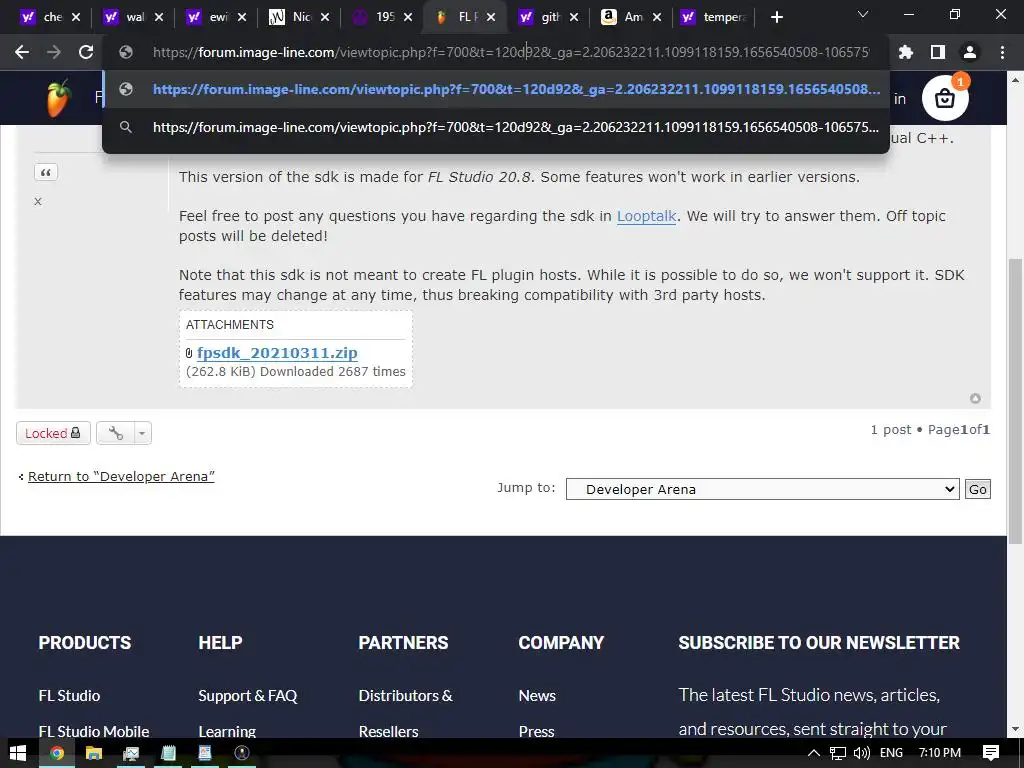Open Learning footer link
Screen dimensions: 1024x768
click(x=227, y=731)
